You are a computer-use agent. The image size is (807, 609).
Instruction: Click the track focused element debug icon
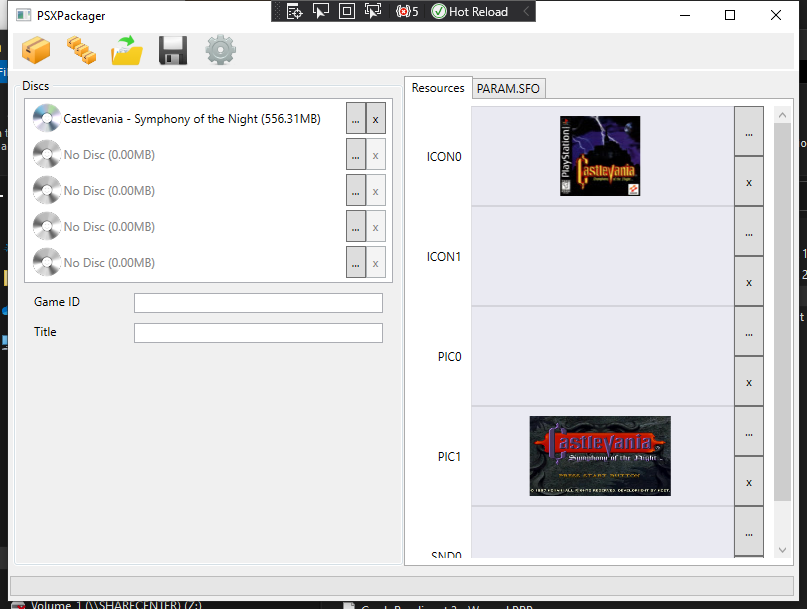(x=373, y=11)
